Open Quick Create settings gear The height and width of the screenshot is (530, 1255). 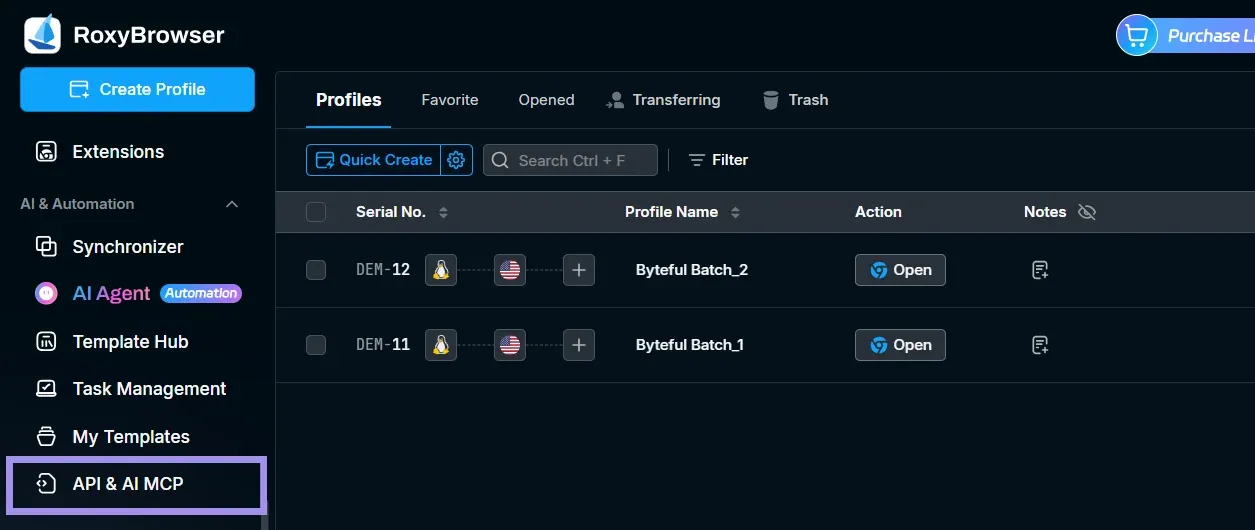tap(457, 160)
